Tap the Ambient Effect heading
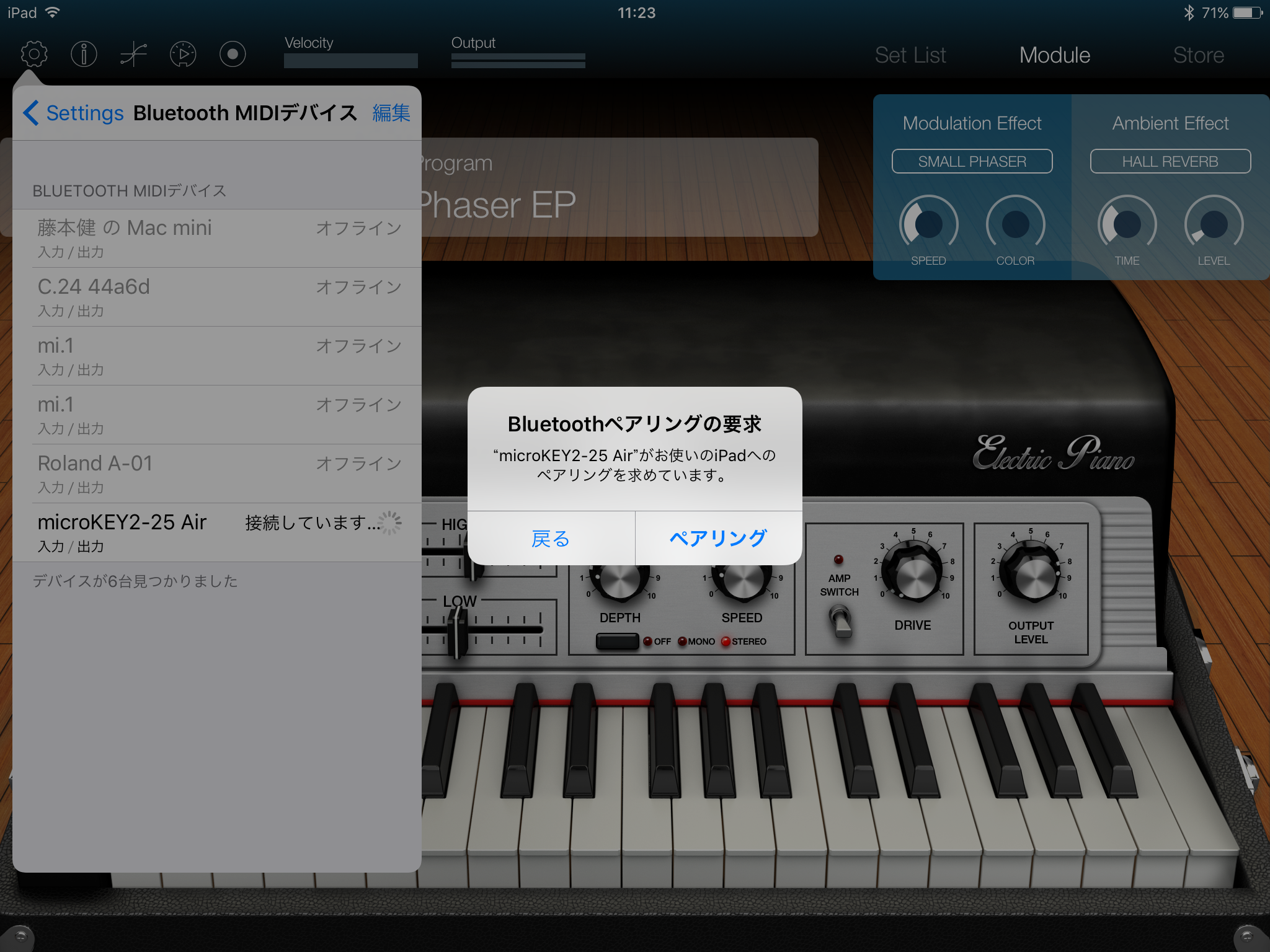The image size is (1270, 952). 1170,123
